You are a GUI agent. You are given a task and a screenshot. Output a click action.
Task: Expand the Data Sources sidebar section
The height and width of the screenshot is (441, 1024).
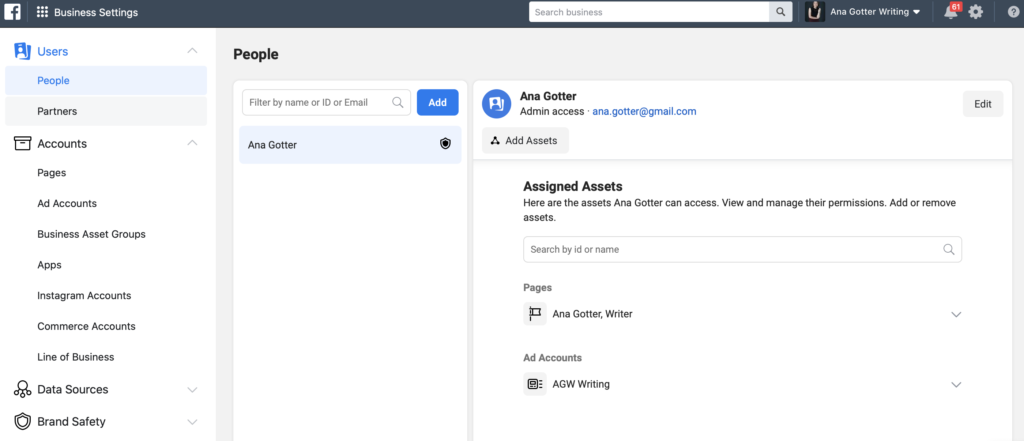coord(192,390)
